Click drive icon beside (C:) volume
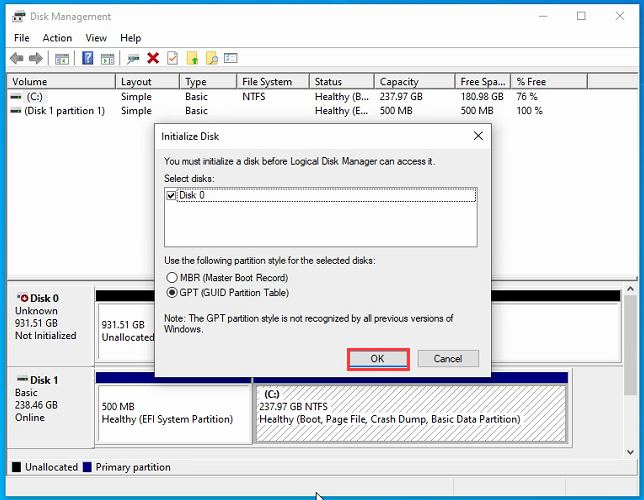 click(x=16, y=97)
